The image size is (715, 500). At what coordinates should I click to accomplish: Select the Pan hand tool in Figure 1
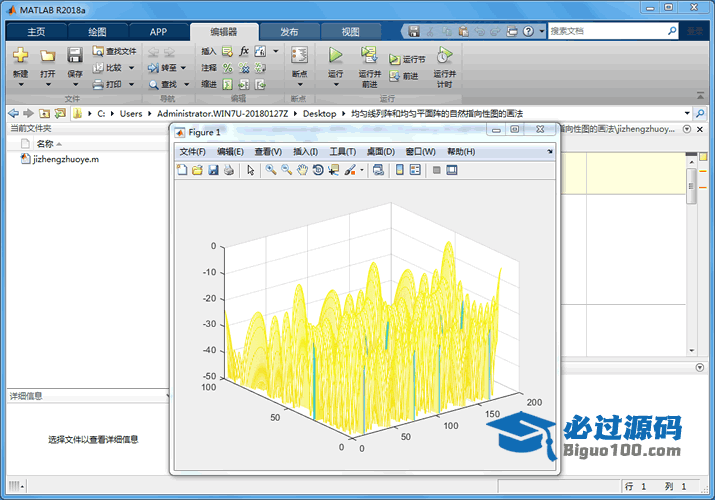click(x=302, y=170)
